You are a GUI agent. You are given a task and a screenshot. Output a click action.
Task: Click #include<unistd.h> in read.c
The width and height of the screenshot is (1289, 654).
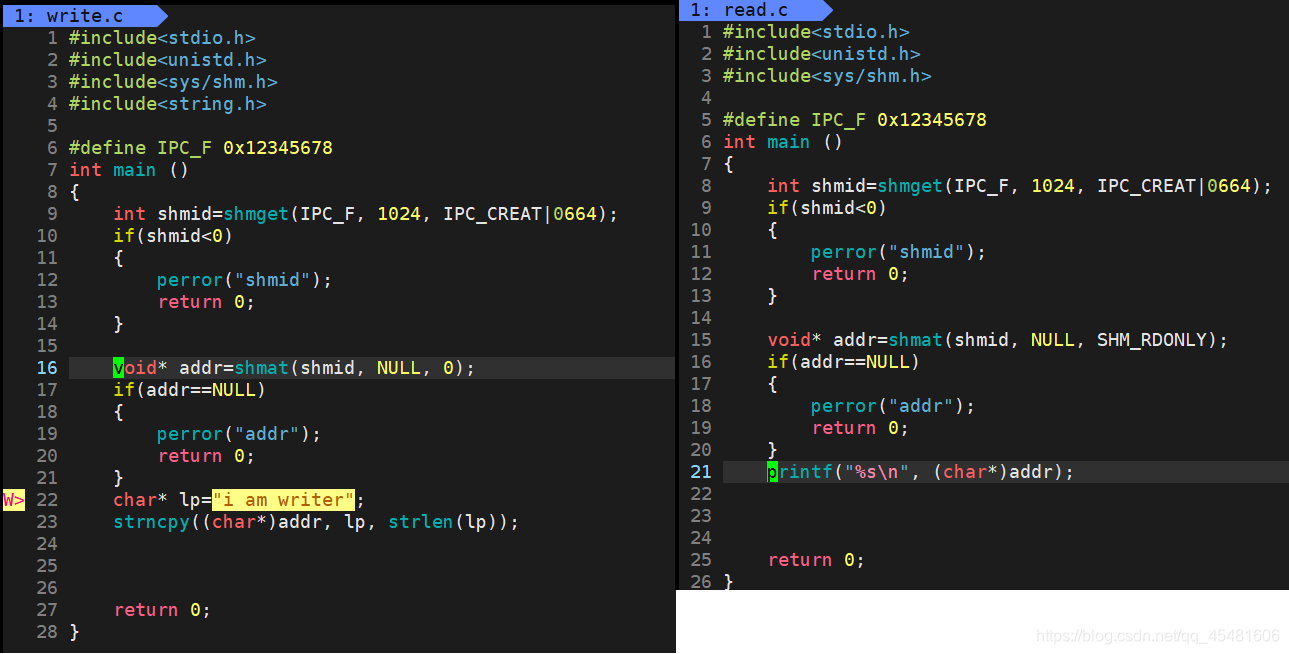tap(822, 54)
